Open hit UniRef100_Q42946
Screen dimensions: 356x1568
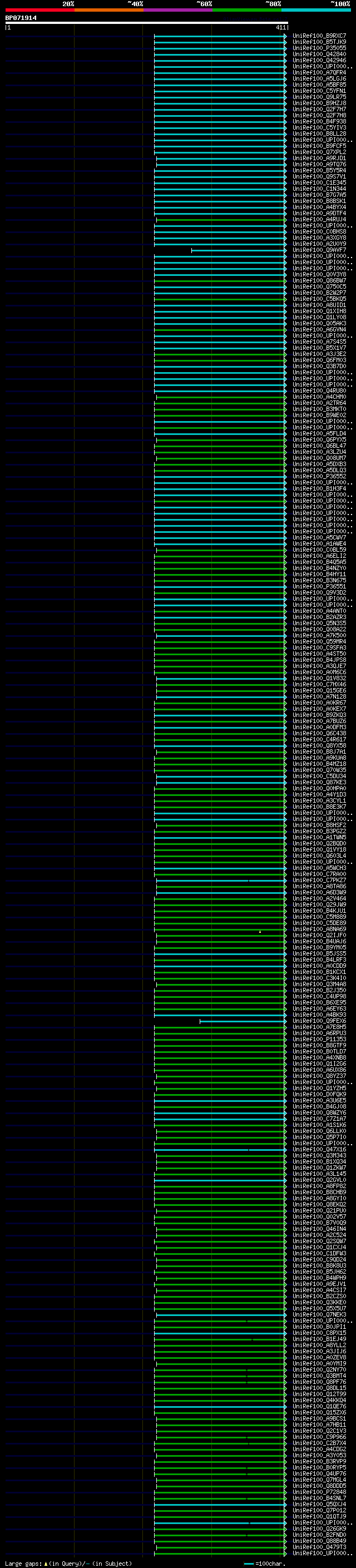(319, 60)
